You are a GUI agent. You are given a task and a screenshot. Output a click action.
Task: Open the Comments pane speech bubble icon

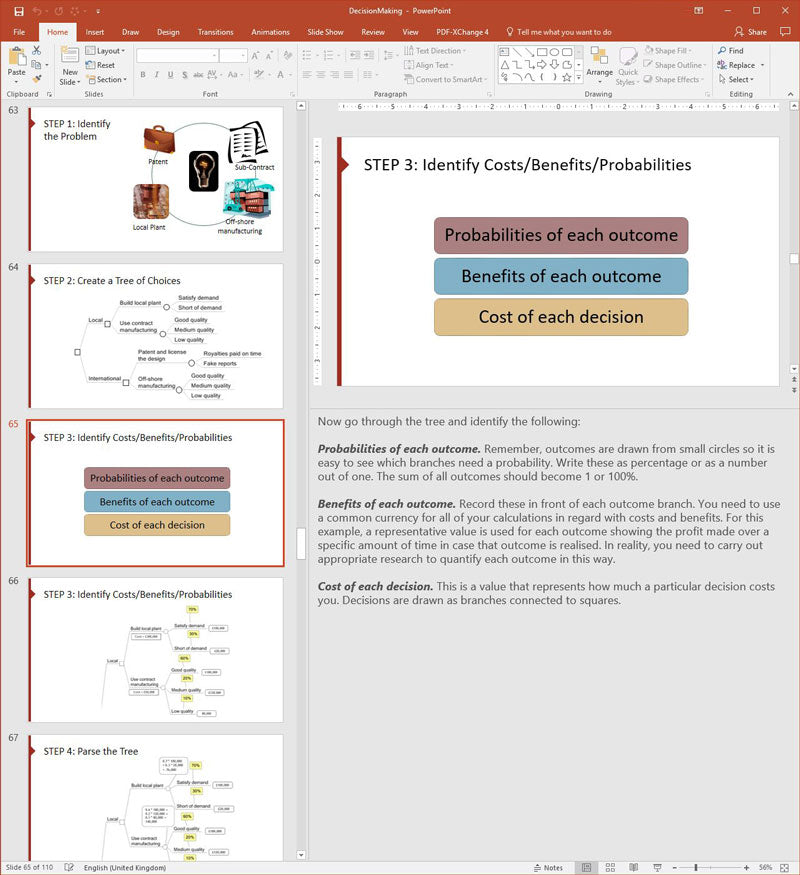point(785,32)
